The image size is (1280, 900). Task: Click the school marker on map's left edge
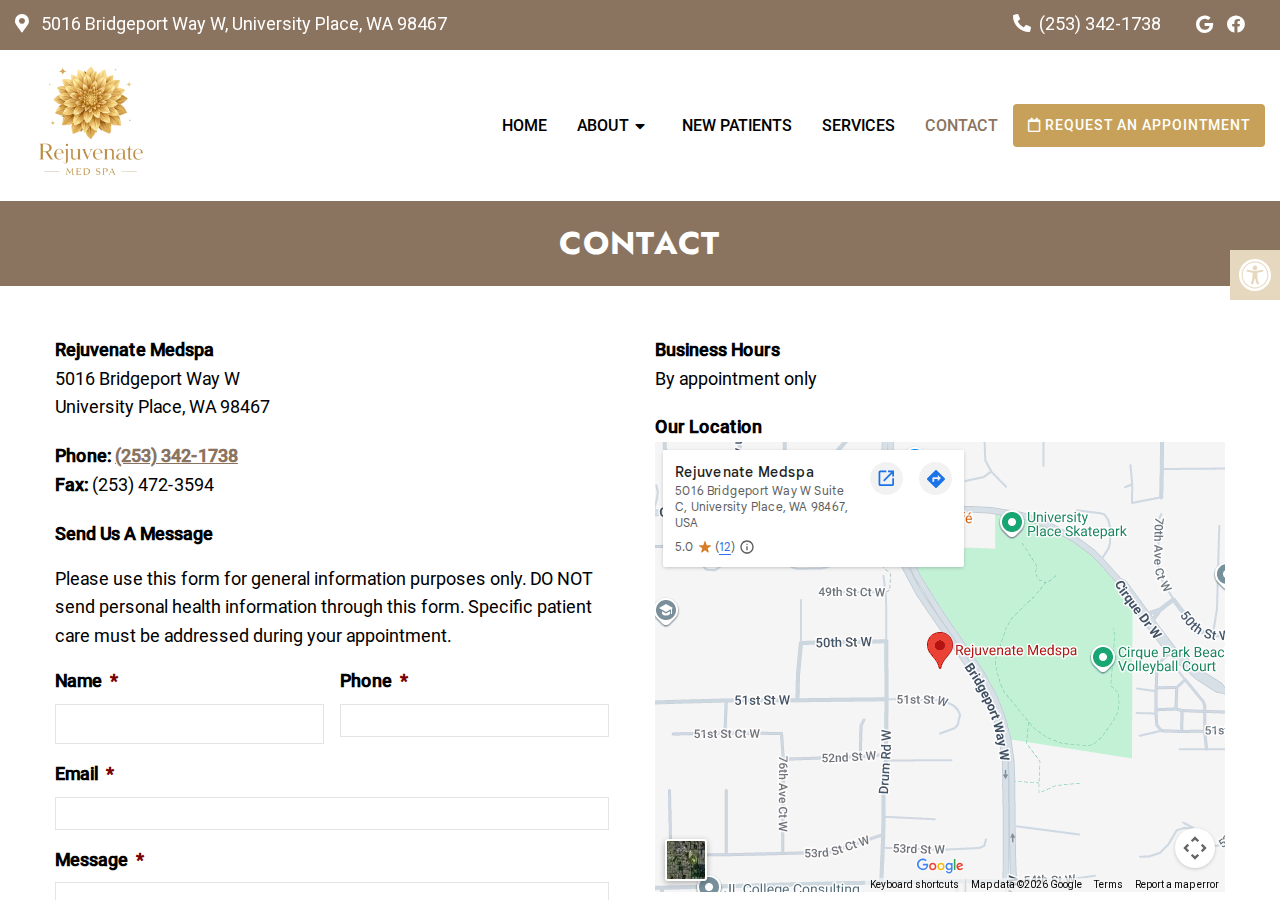(666, 611)
